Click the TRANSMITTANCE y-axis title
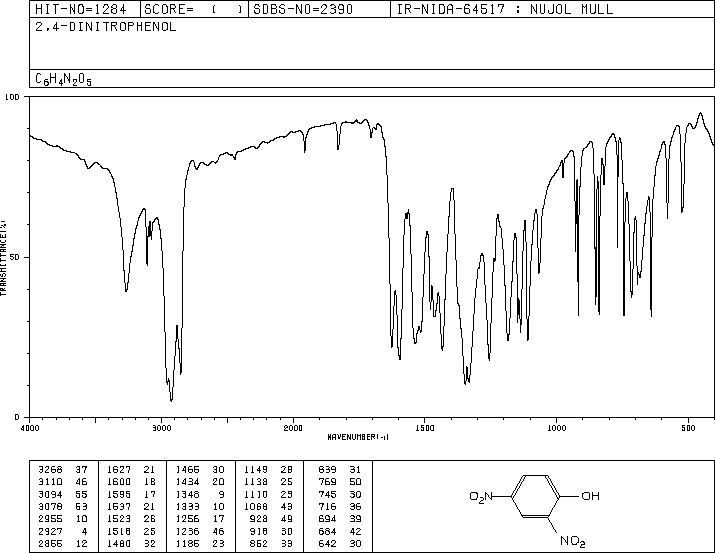 4,258
